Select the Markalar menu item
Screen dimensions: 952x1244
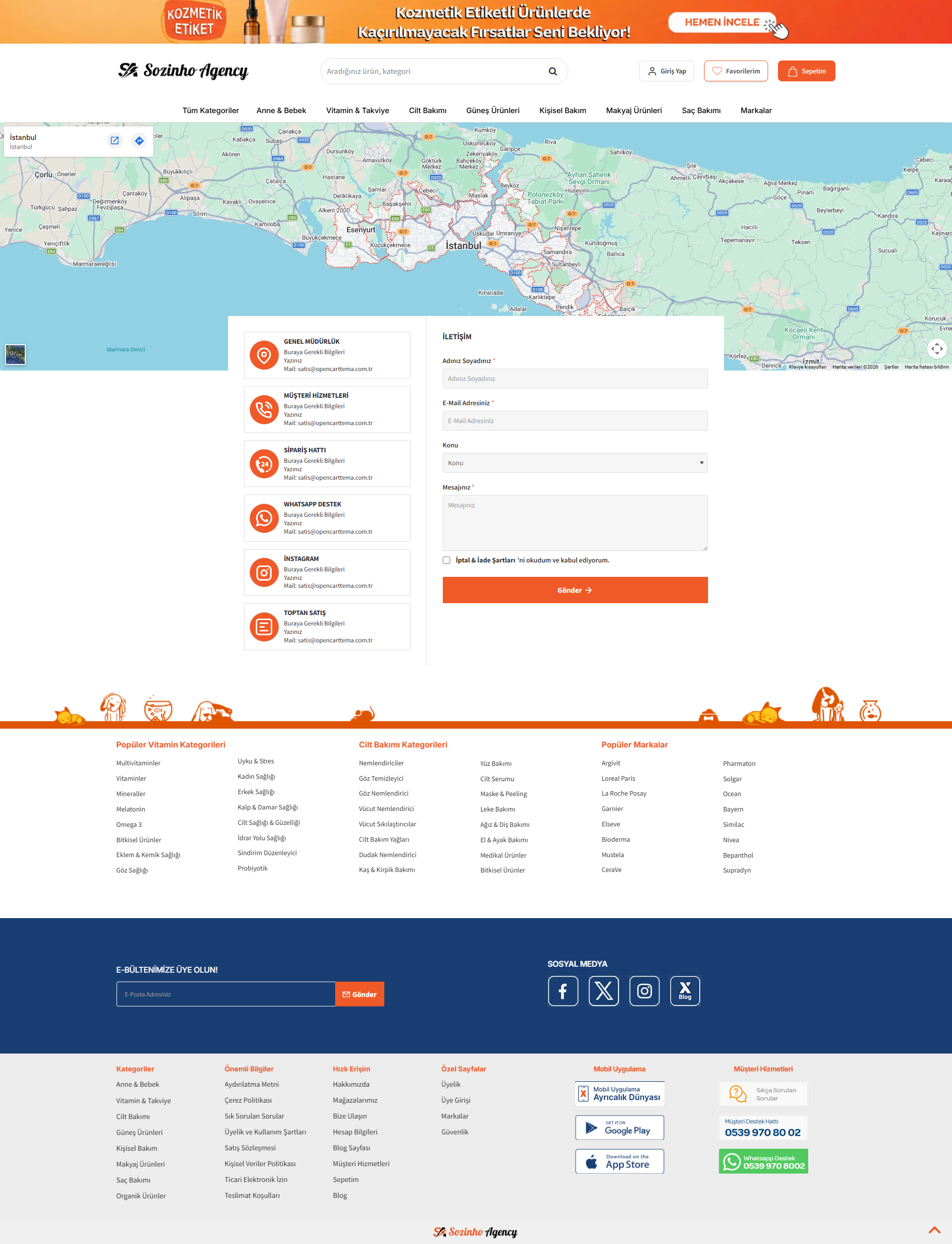coord(756,111)
